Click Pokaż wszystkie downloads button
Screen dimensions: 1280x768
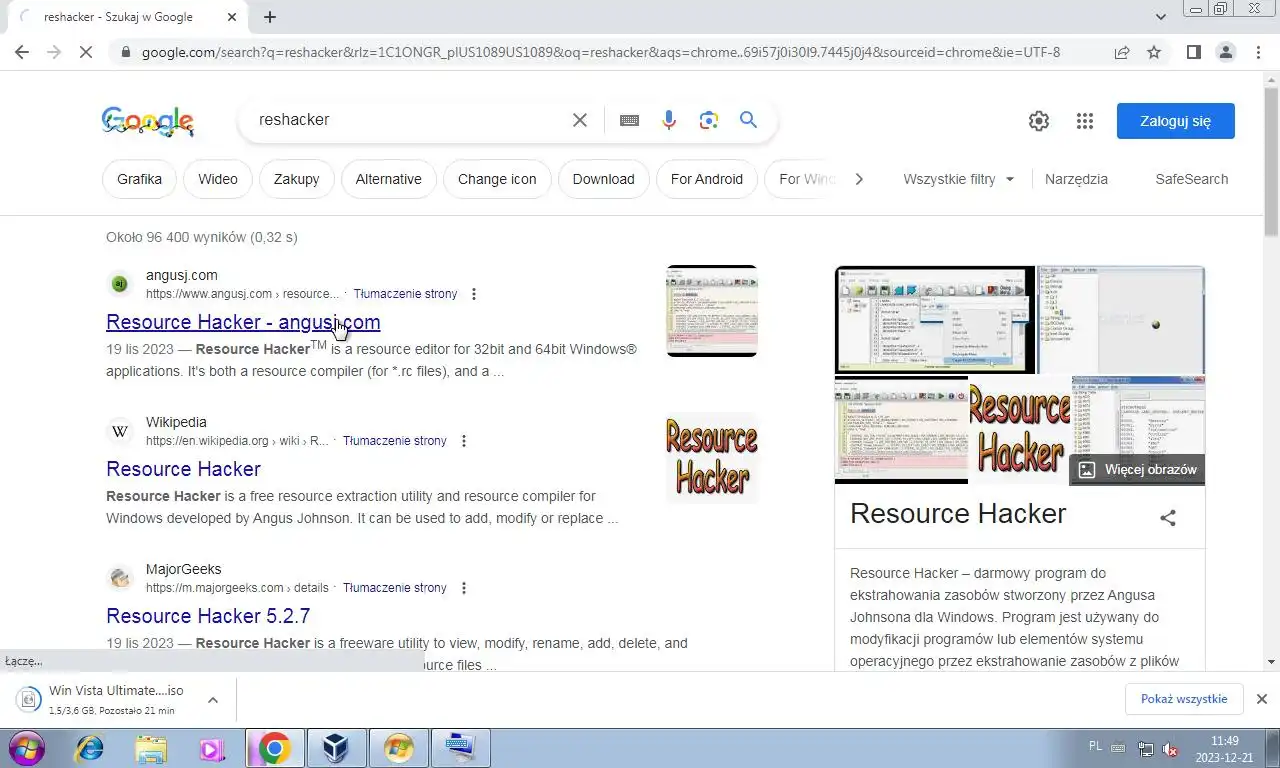point(1184,699)
